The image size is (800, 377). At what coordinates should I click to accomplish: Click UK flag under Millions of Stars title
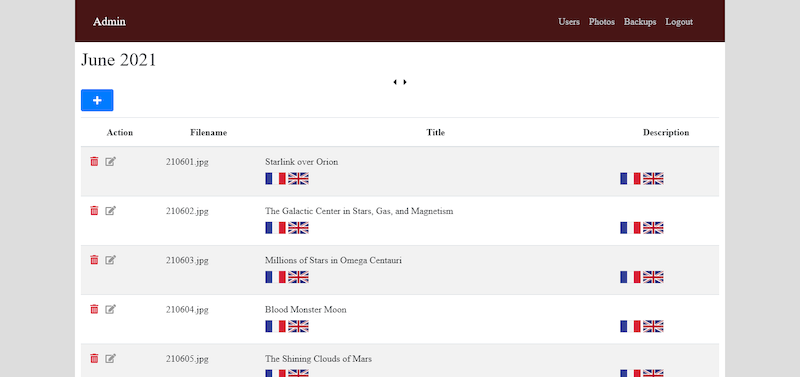point(298,277)
